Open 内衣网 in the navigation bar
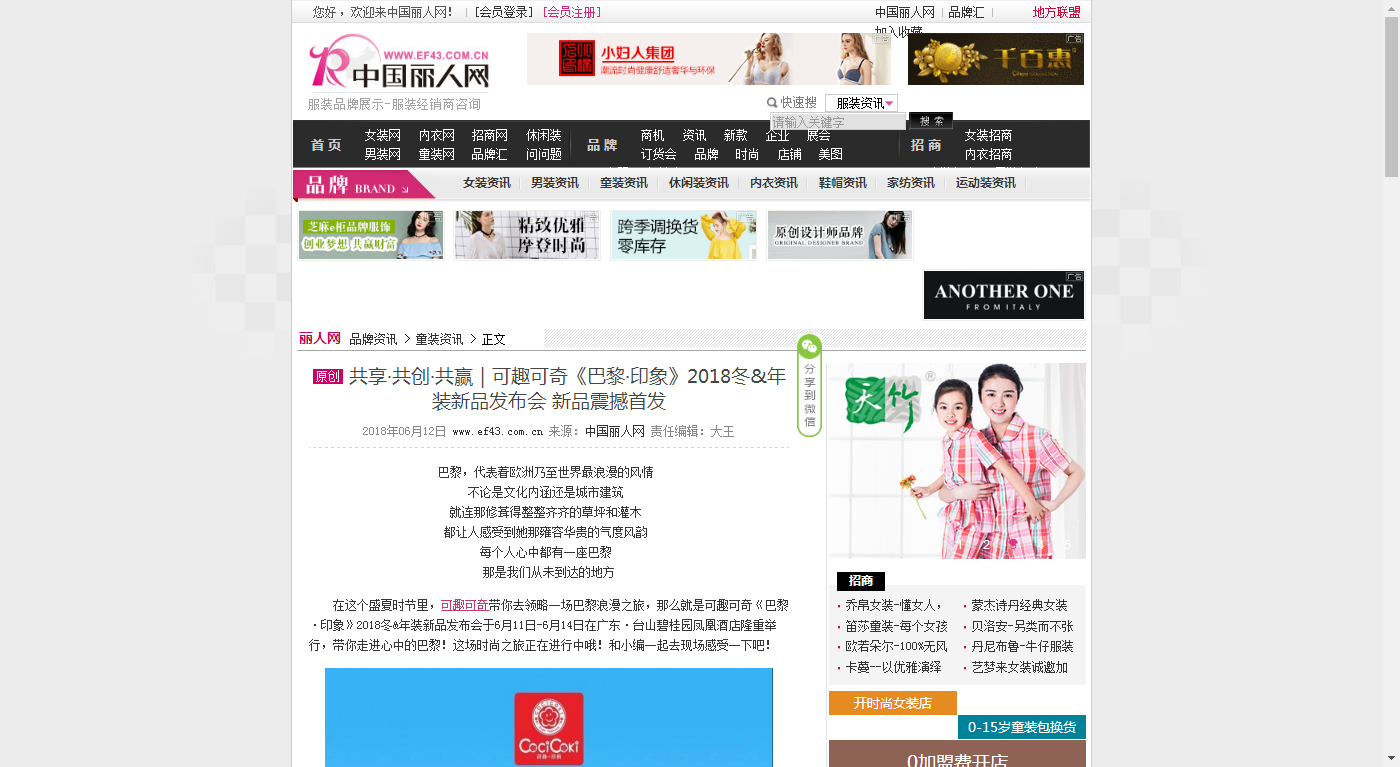 [437, 135]
